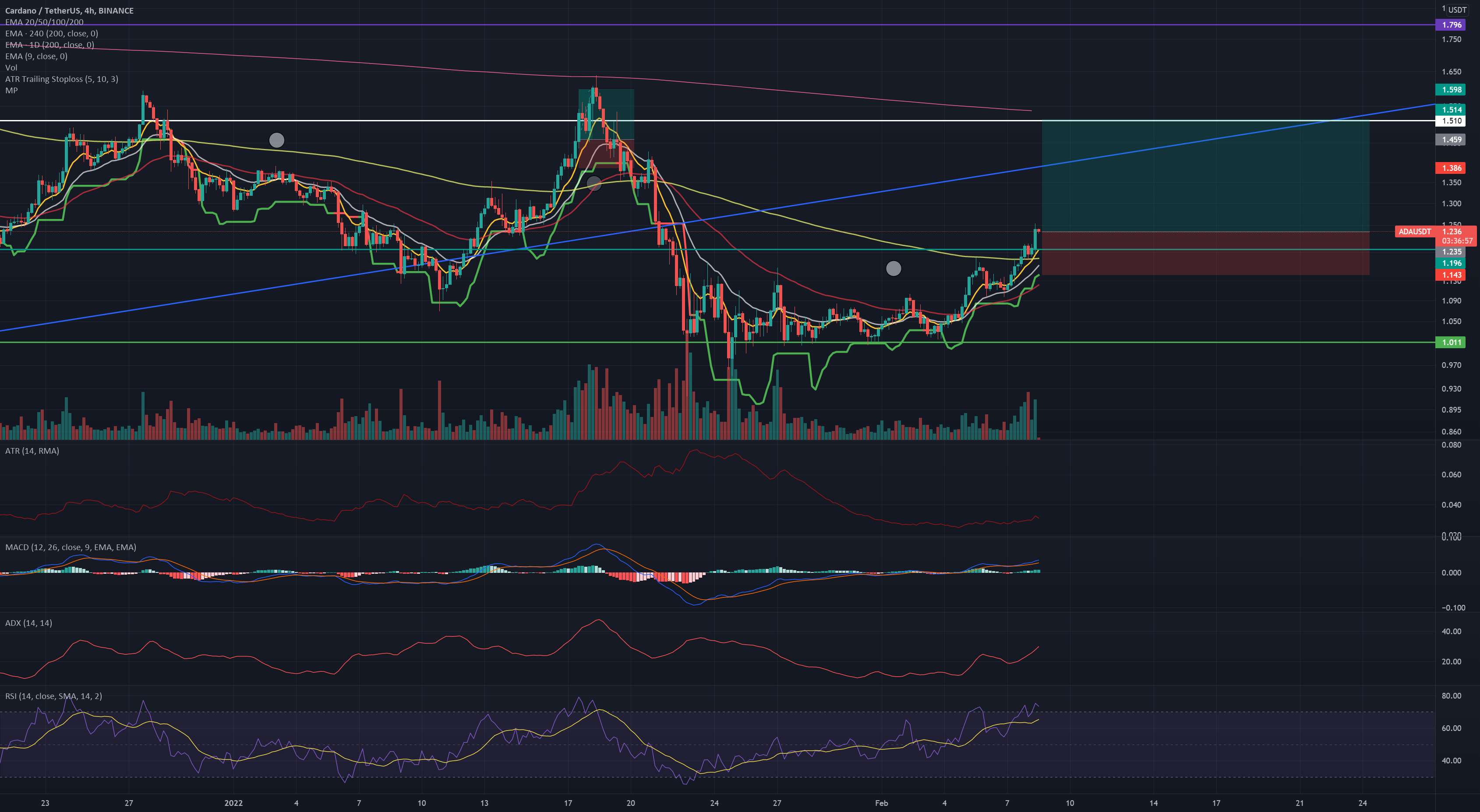Viewport: 1480px width, 812px height.
Task: Select the small position box near January 18
Action: pyautogui.click(x=606, y=128)
